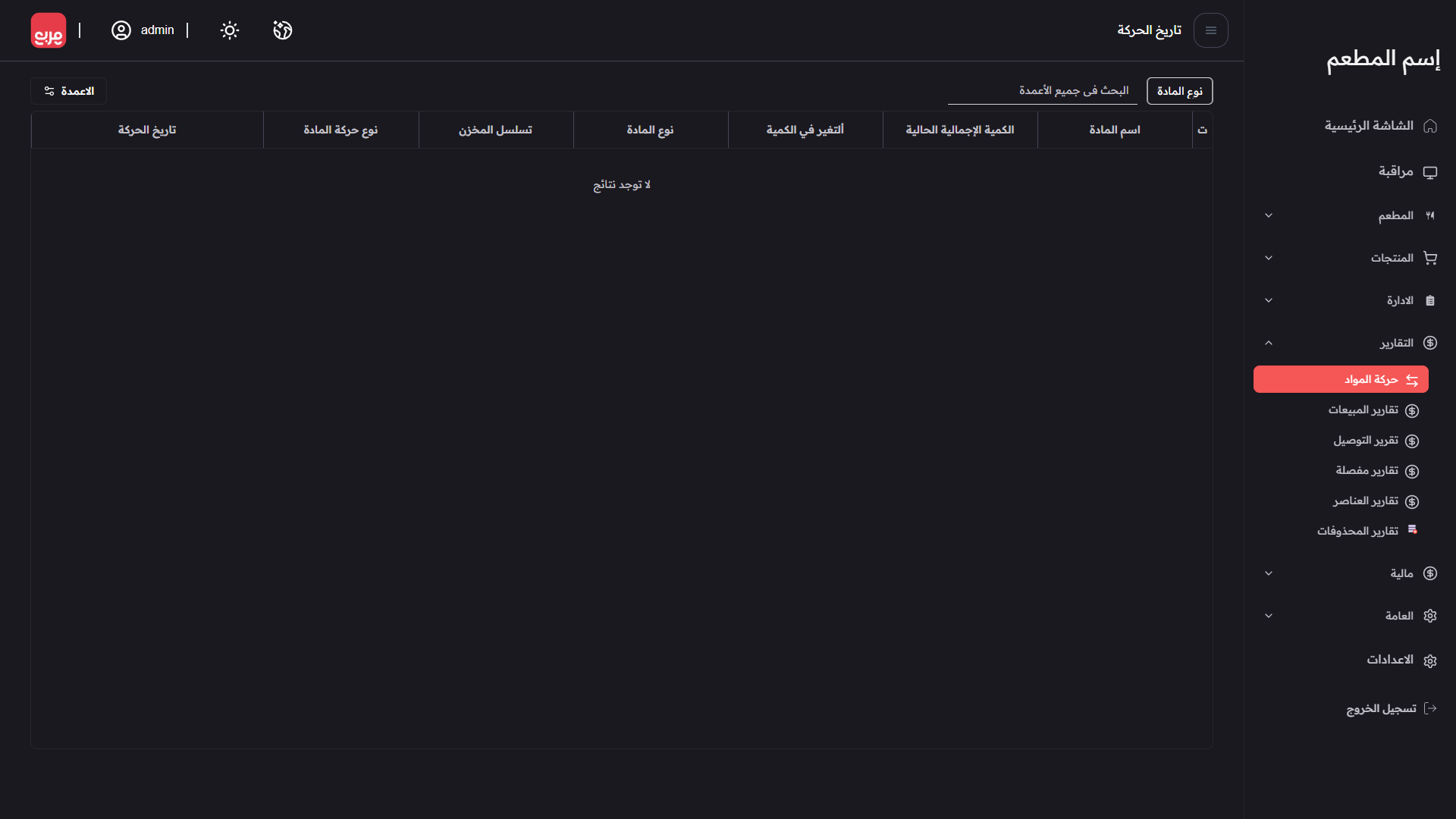The height and width of the screenshot is (819, 1456).
Task: Click the تسجيل الخروج logout icon
Action: tap(1430, 708)
